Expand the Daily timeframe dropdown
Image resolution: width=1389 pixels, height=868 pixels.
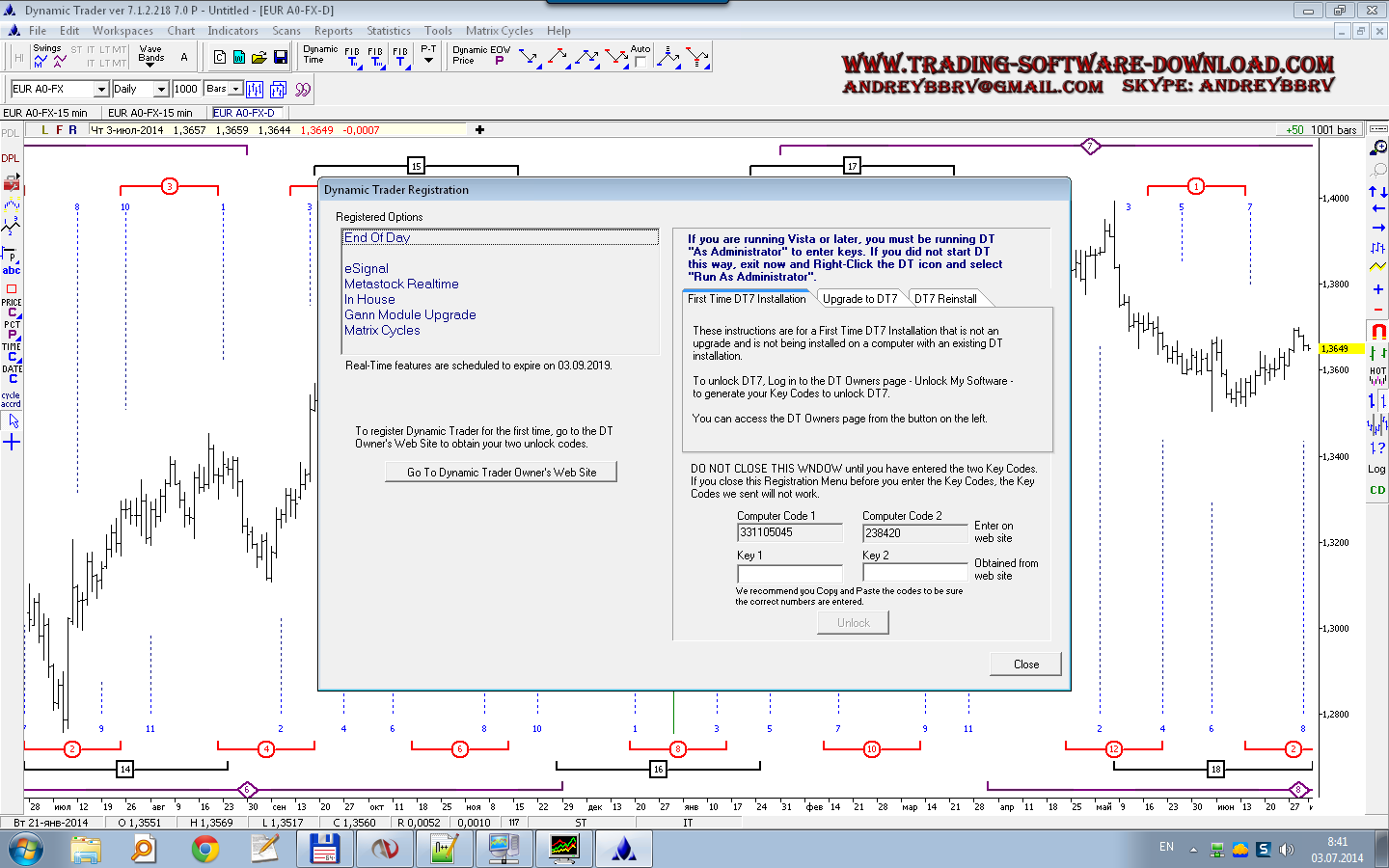click(x=161, y=89)
